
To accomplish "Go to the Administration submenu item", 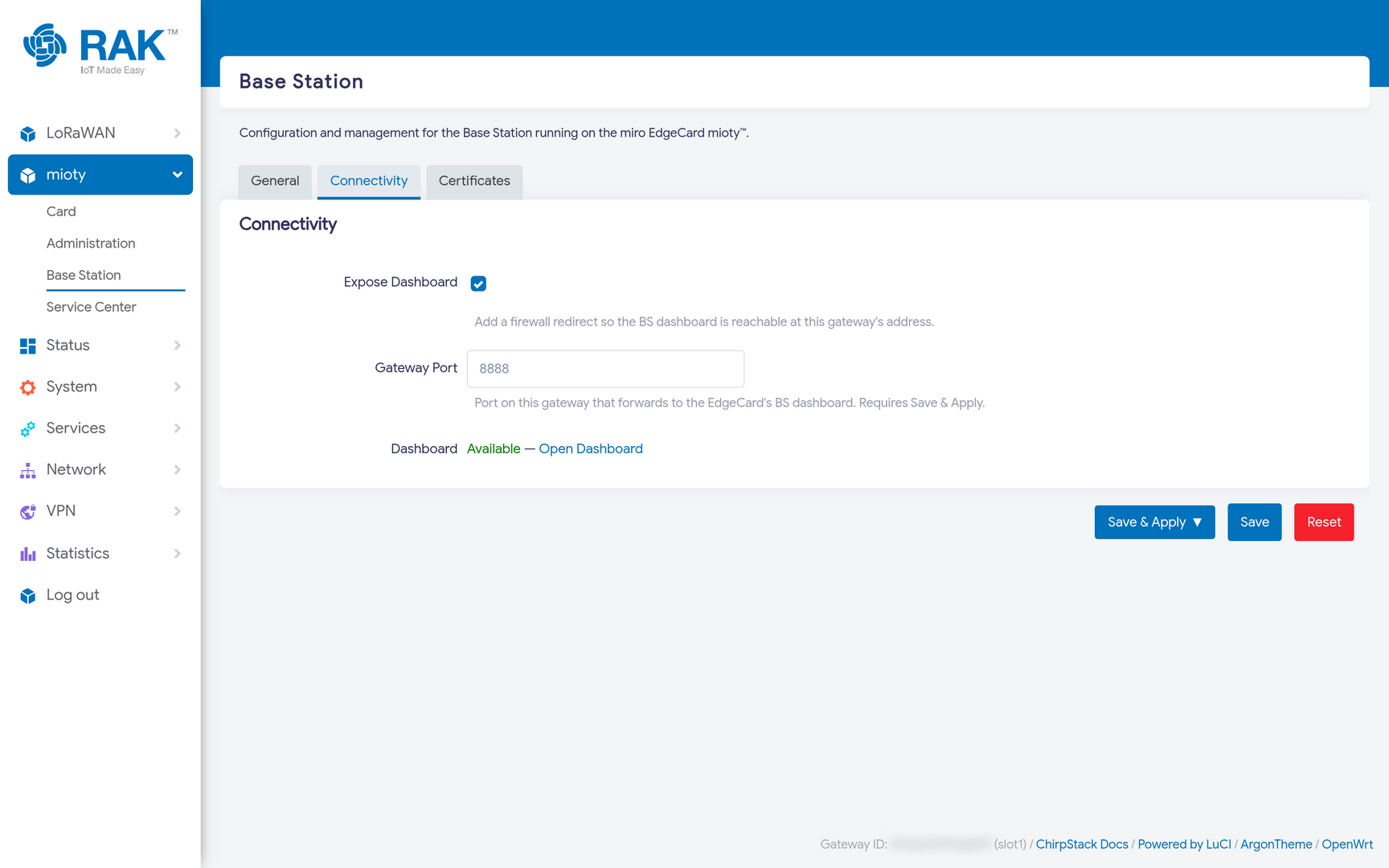I will tap(91, 244).
